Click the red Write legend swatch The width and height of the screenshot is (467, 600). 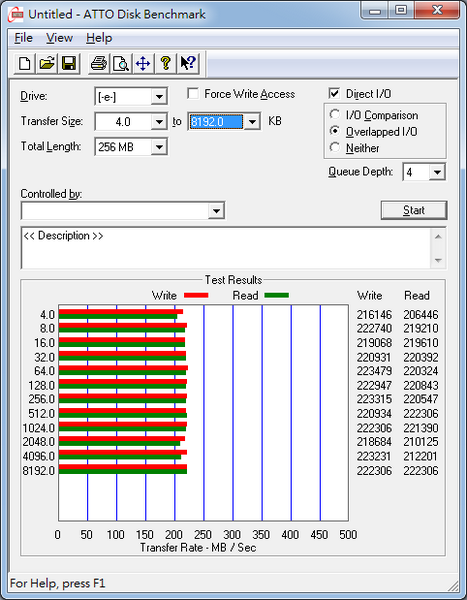coord(196,295)
